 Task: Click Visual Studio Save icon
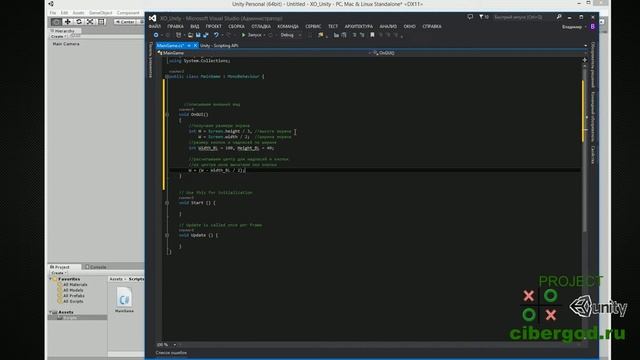click(198, 35)
